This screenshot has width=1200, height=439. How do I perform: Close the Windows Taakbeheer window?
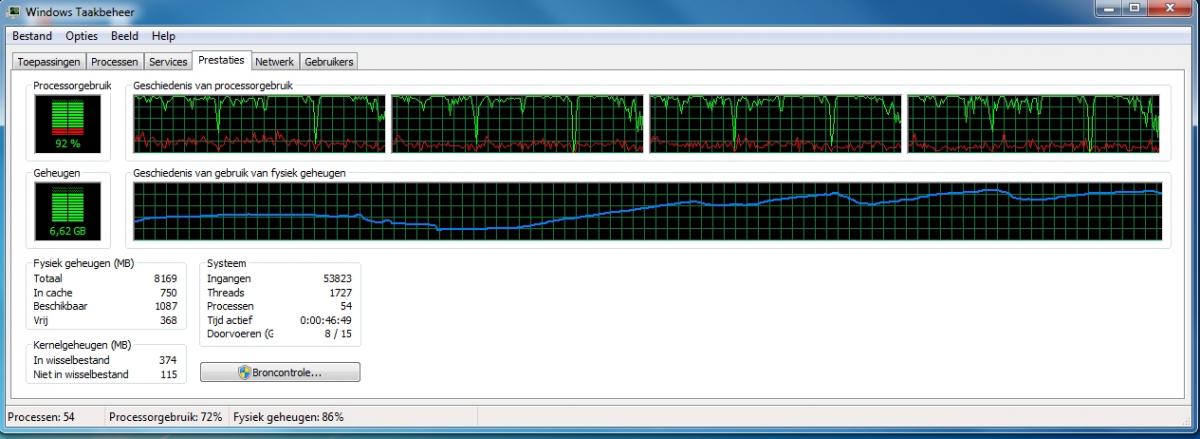(1170, 9)
